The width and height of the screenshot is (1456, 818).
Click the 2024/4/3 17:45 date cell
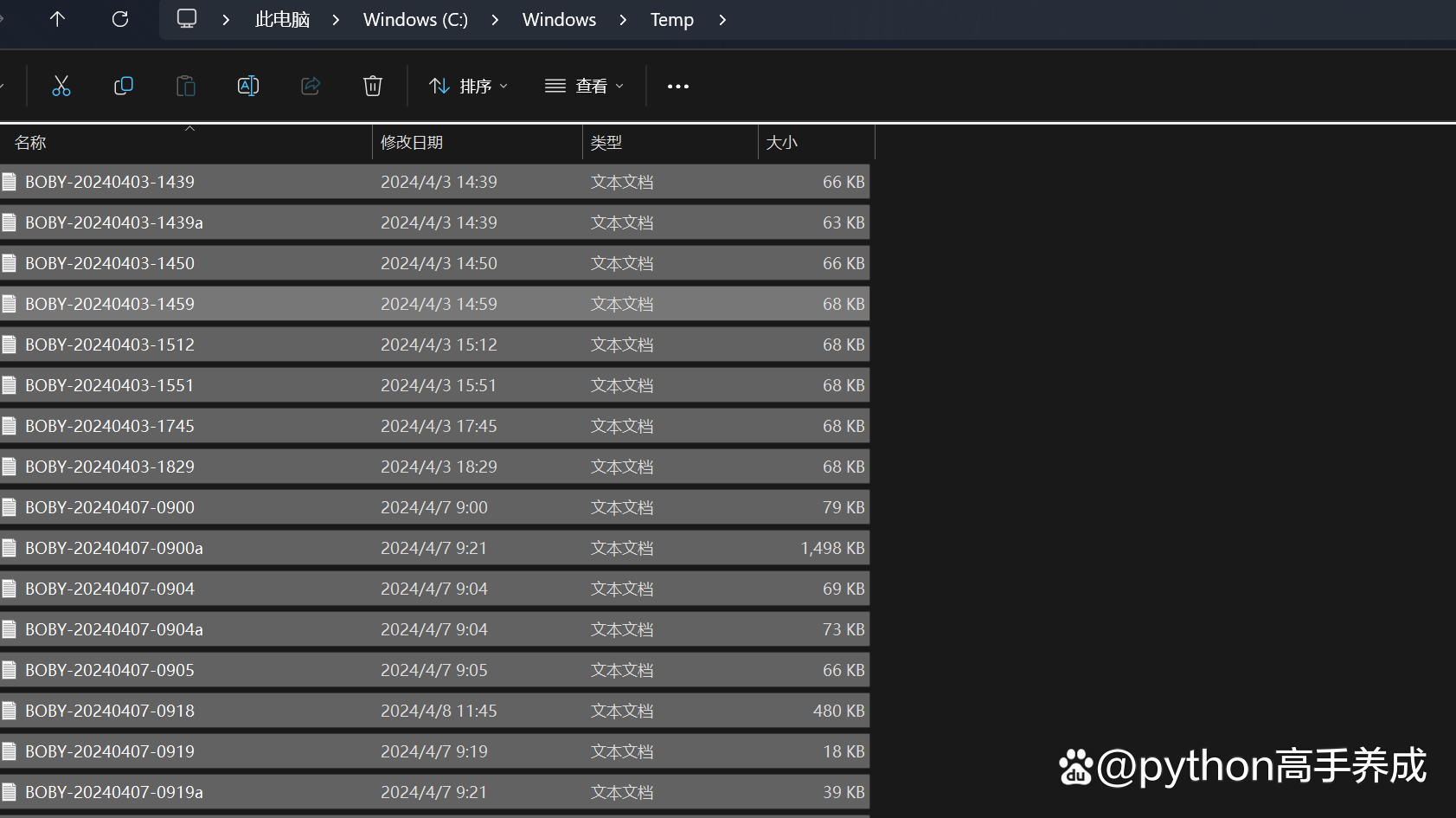(439, 426)
